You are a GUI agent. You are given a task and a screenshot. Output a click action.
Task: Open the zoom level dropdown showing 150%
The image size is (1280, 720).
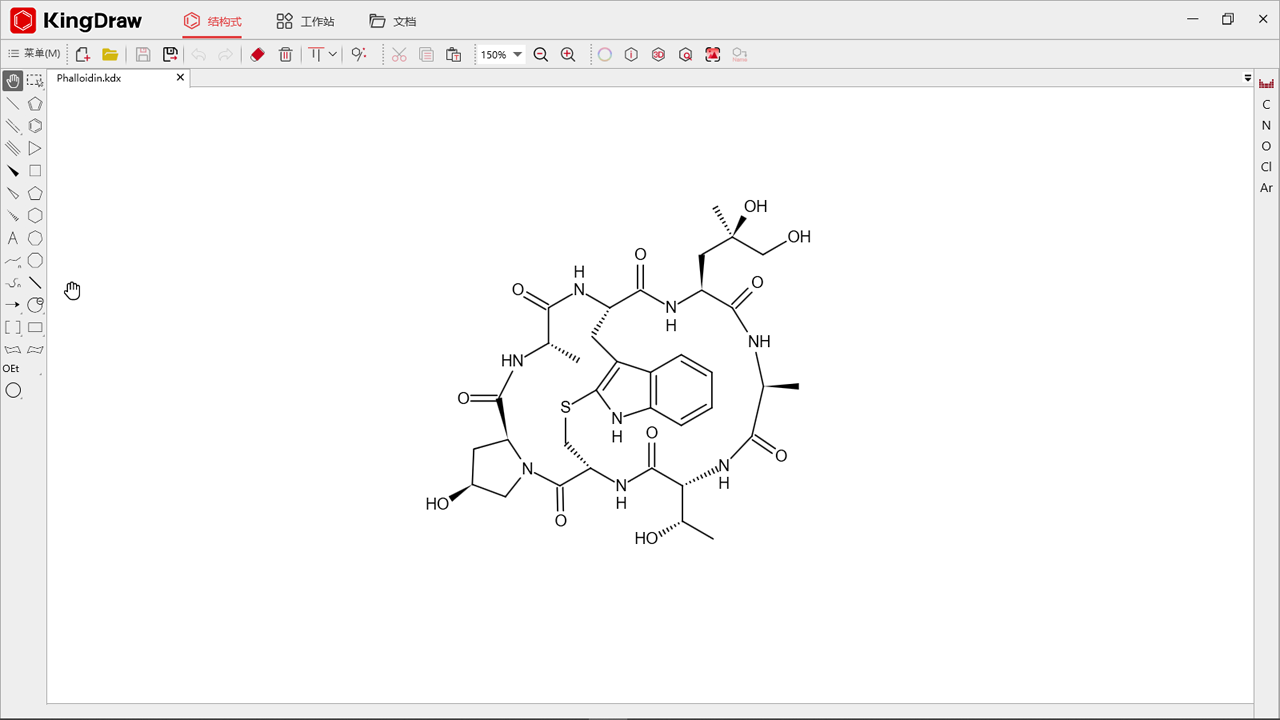[500, 54]
